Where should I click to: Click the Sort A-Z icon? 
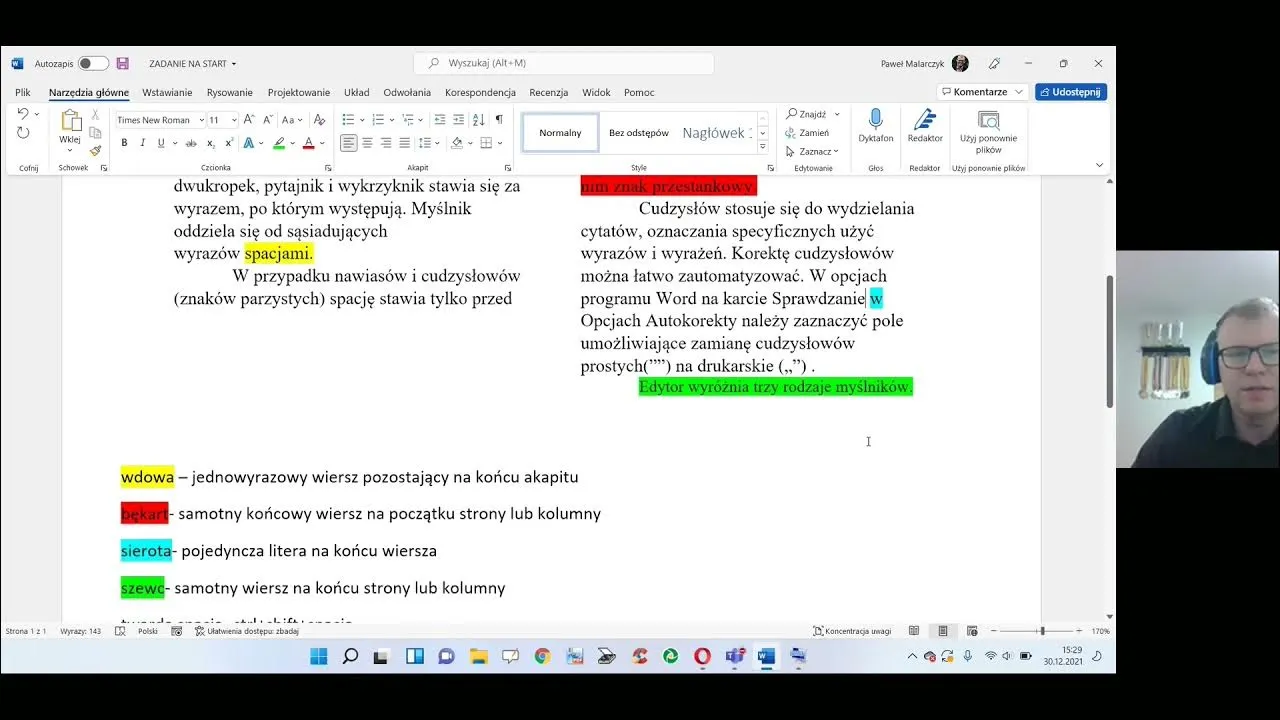click(x=479, y=119)
